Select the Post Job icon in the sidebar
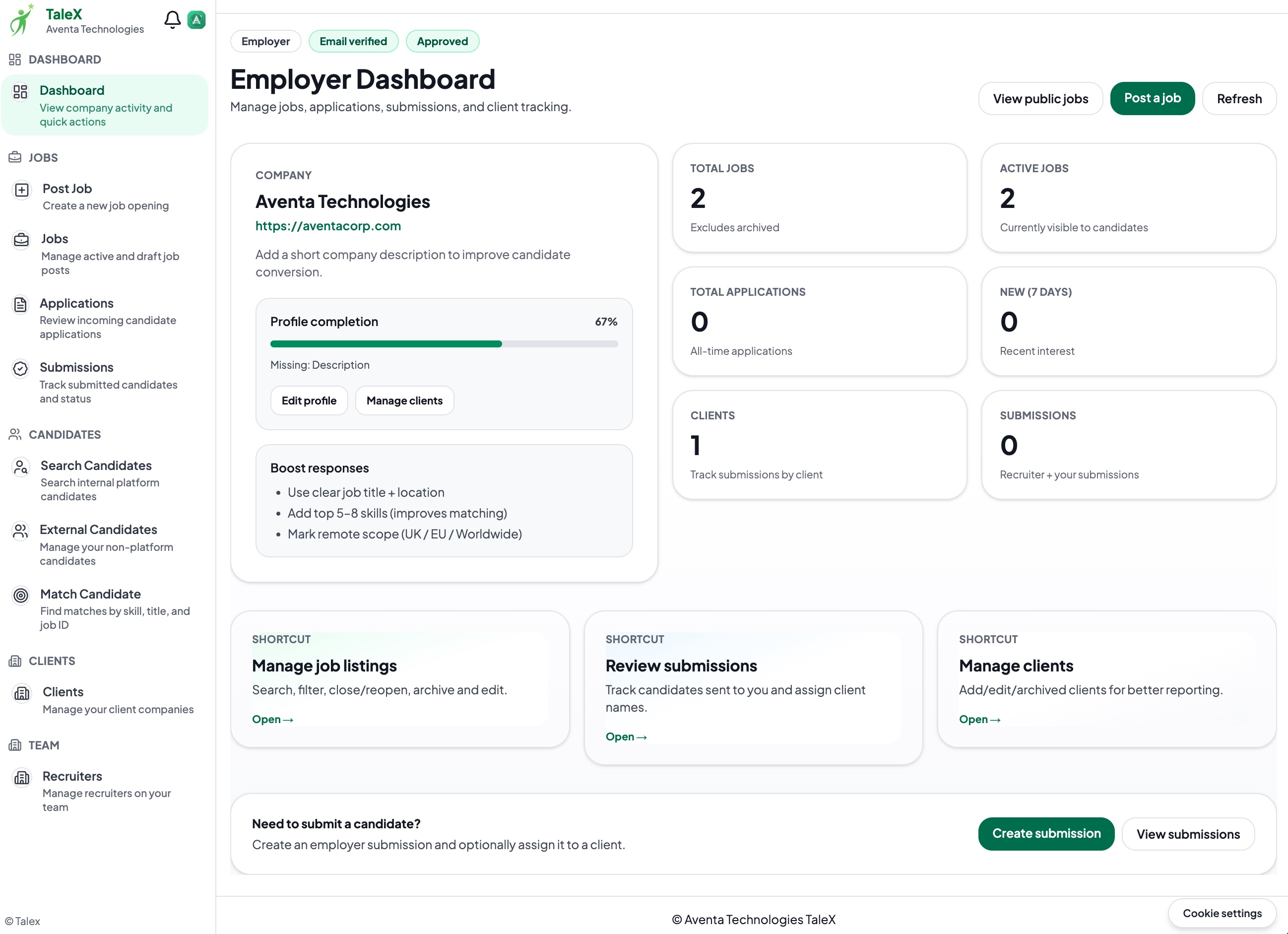 [21, 190]
